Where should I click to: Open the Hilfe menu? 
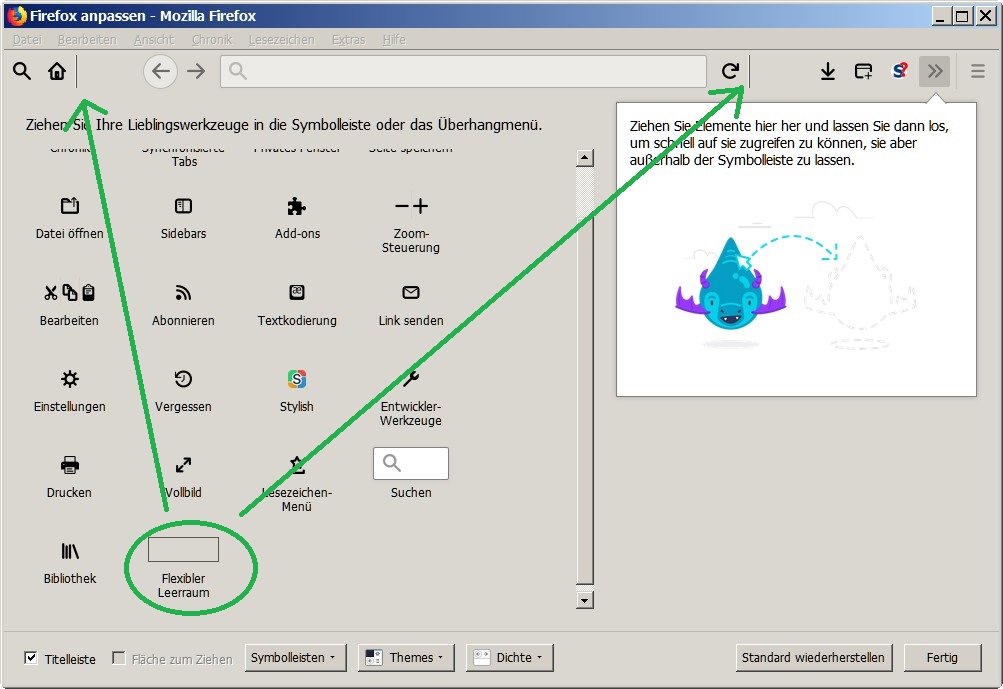394,40
